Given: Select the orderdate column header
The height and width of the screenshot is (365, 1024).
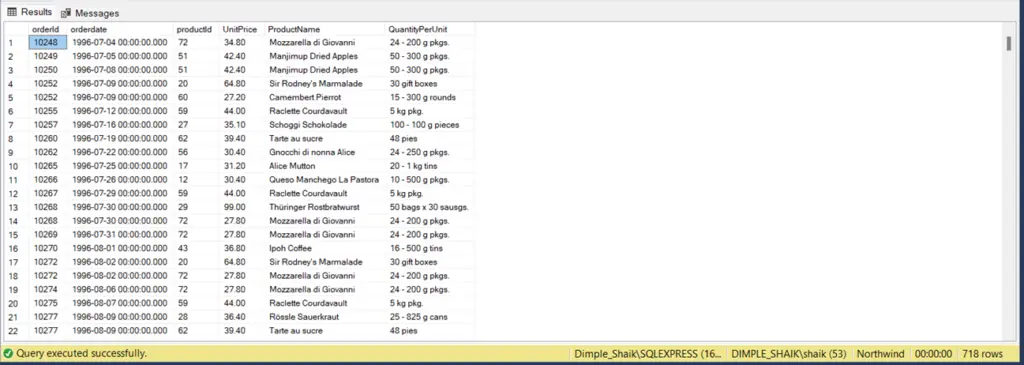Looking at the screenshot, I should coord(121,29).
